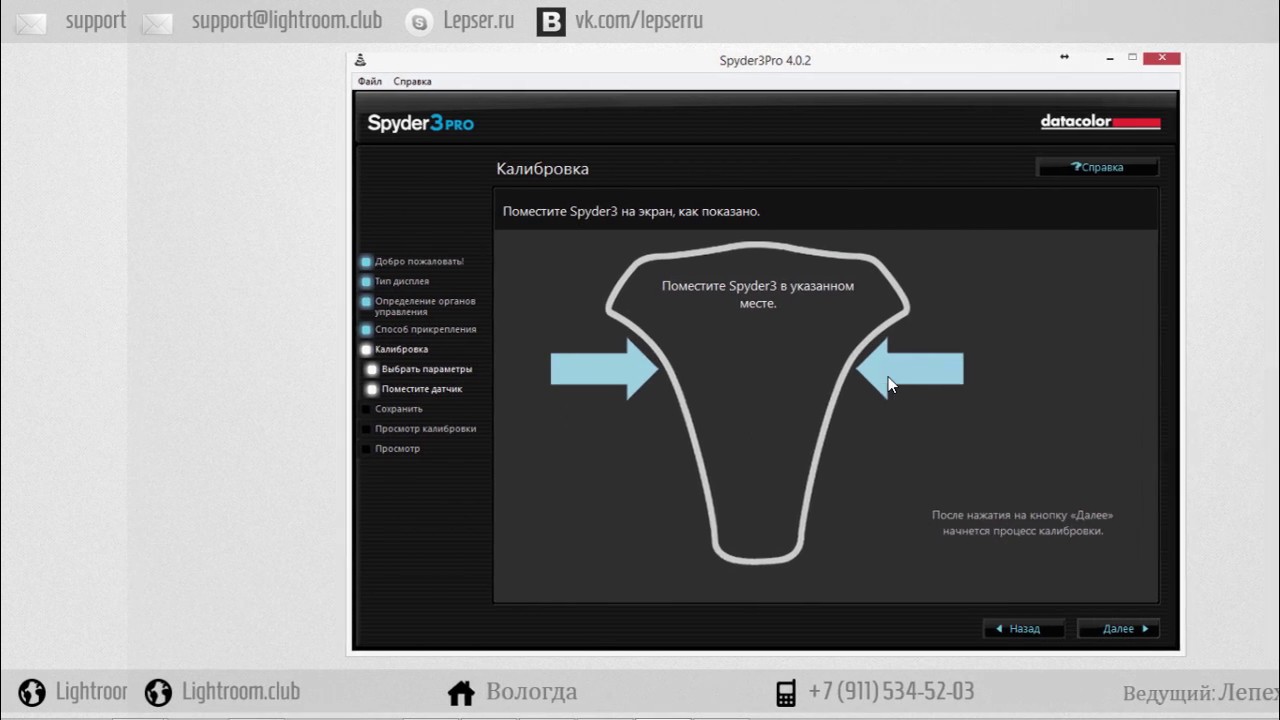
Task: Click the Skype icon beside Lepser.ru
Action: tap(419, 22)
